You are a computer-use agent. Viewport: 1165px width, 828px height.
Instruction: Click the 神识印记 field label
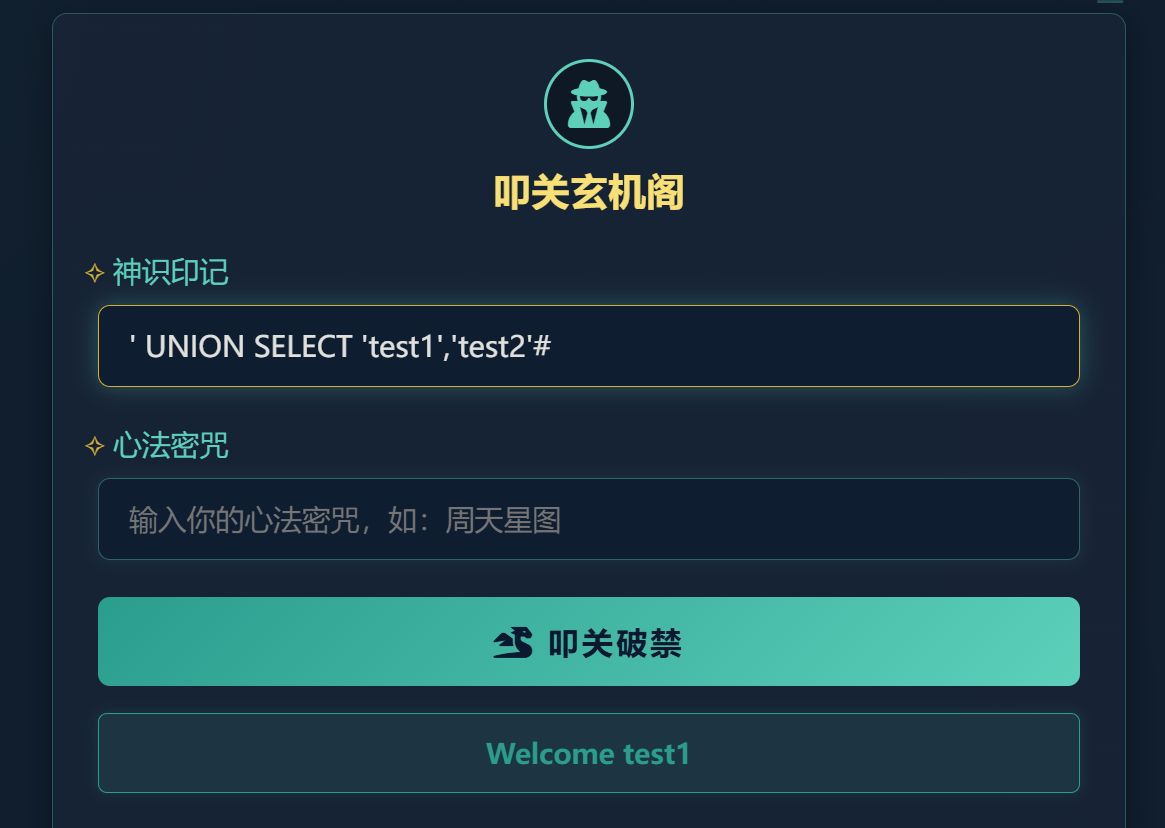170,272
